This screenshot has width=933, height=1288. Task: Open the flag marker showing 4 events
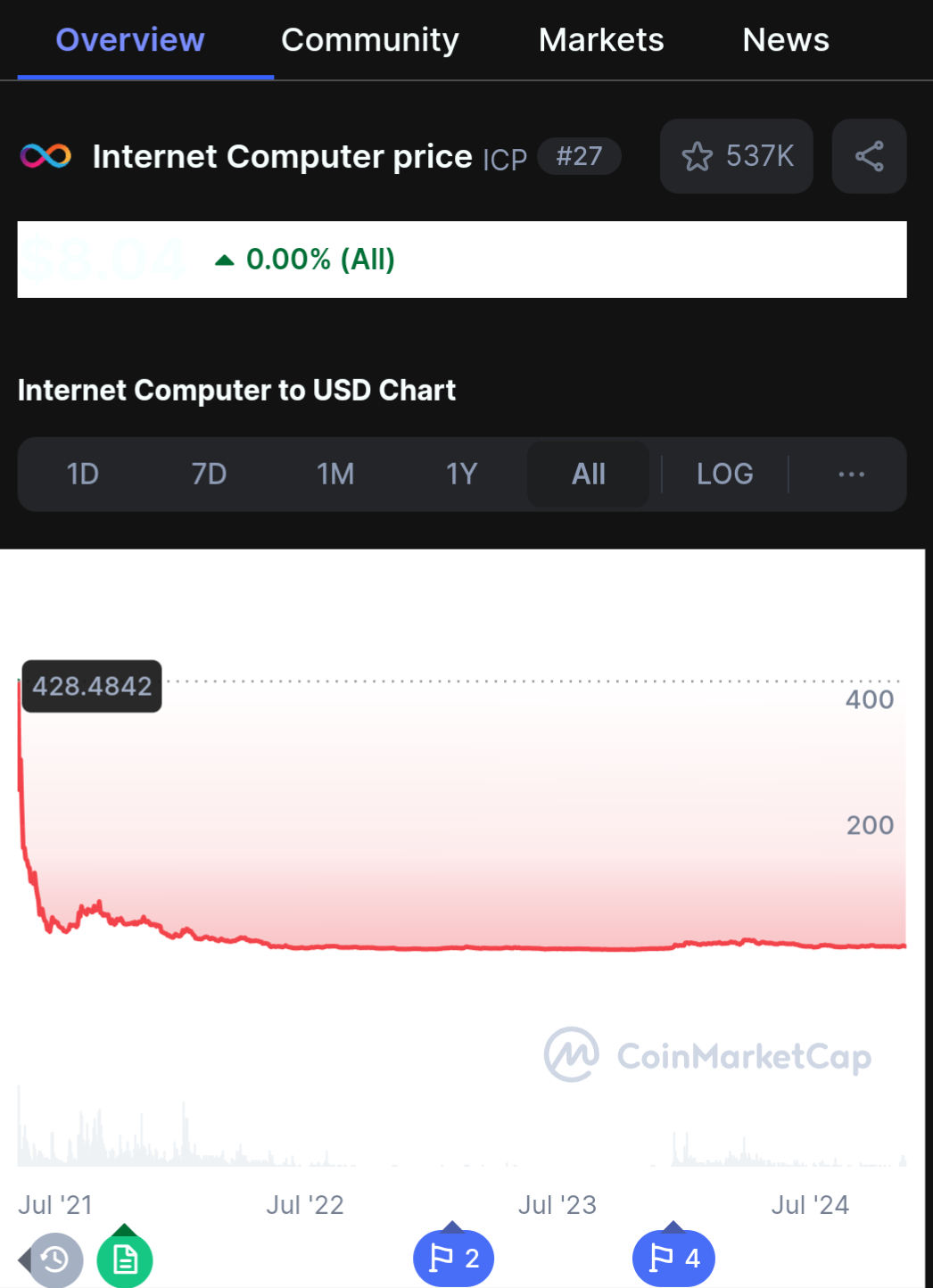(x=673, y=1259)
